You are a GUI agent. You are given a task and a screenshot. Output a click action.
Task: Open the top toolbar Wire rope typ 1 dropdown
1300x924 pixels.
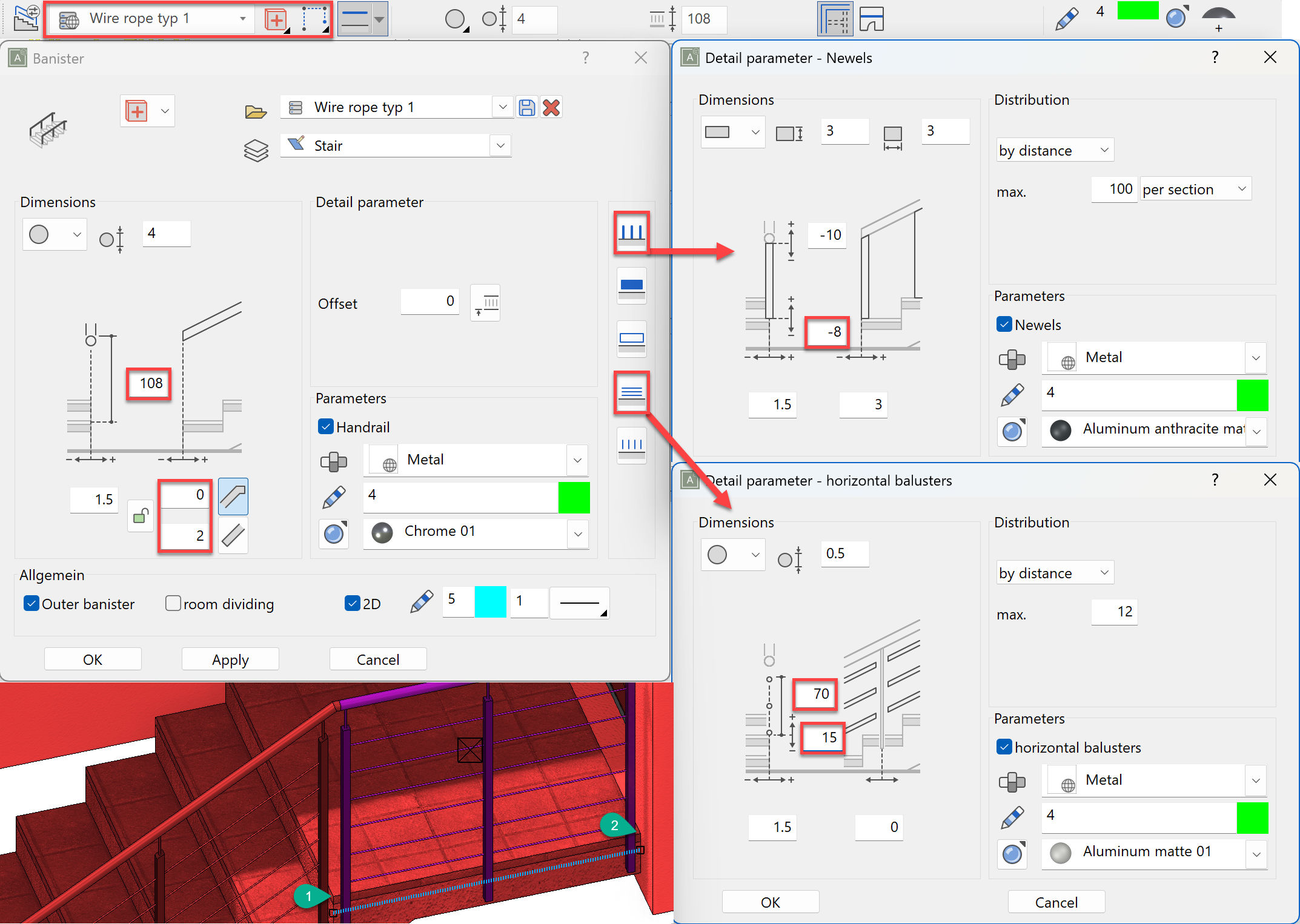243,19
